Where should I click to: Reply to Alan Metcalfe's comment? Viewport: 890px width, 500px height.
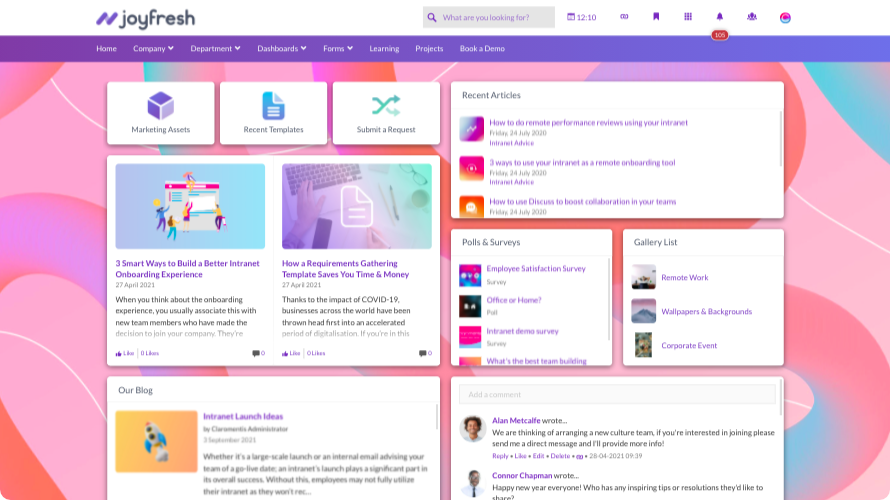[x=500, y=456]
